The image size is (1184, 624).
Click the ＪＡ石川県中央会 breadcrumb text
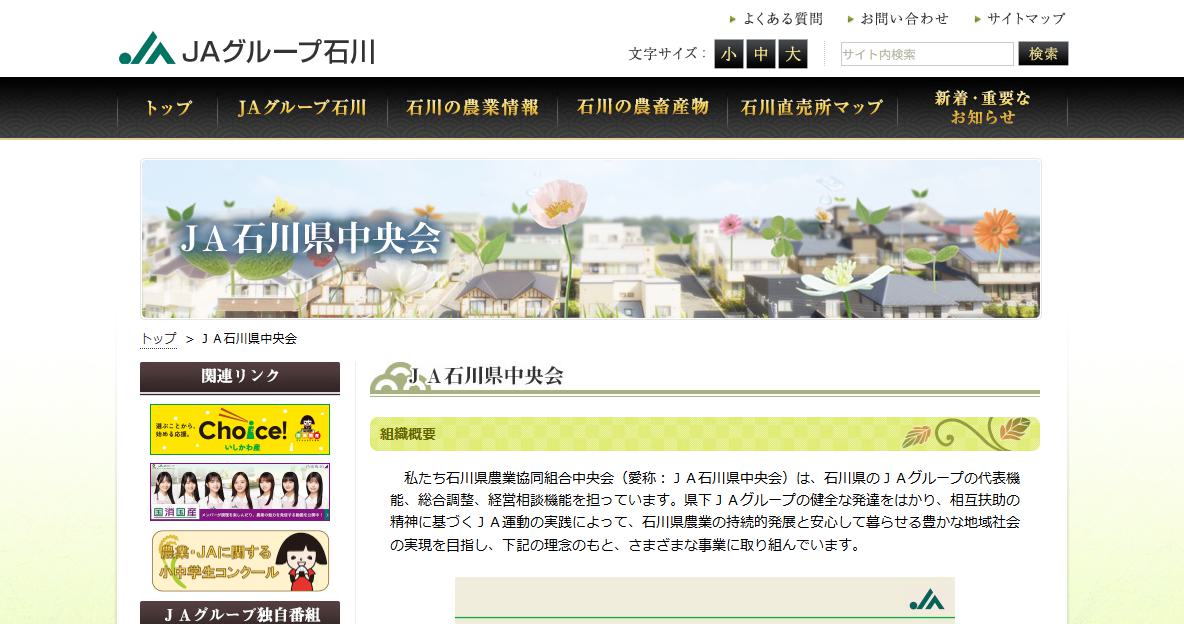click(249, 338)
